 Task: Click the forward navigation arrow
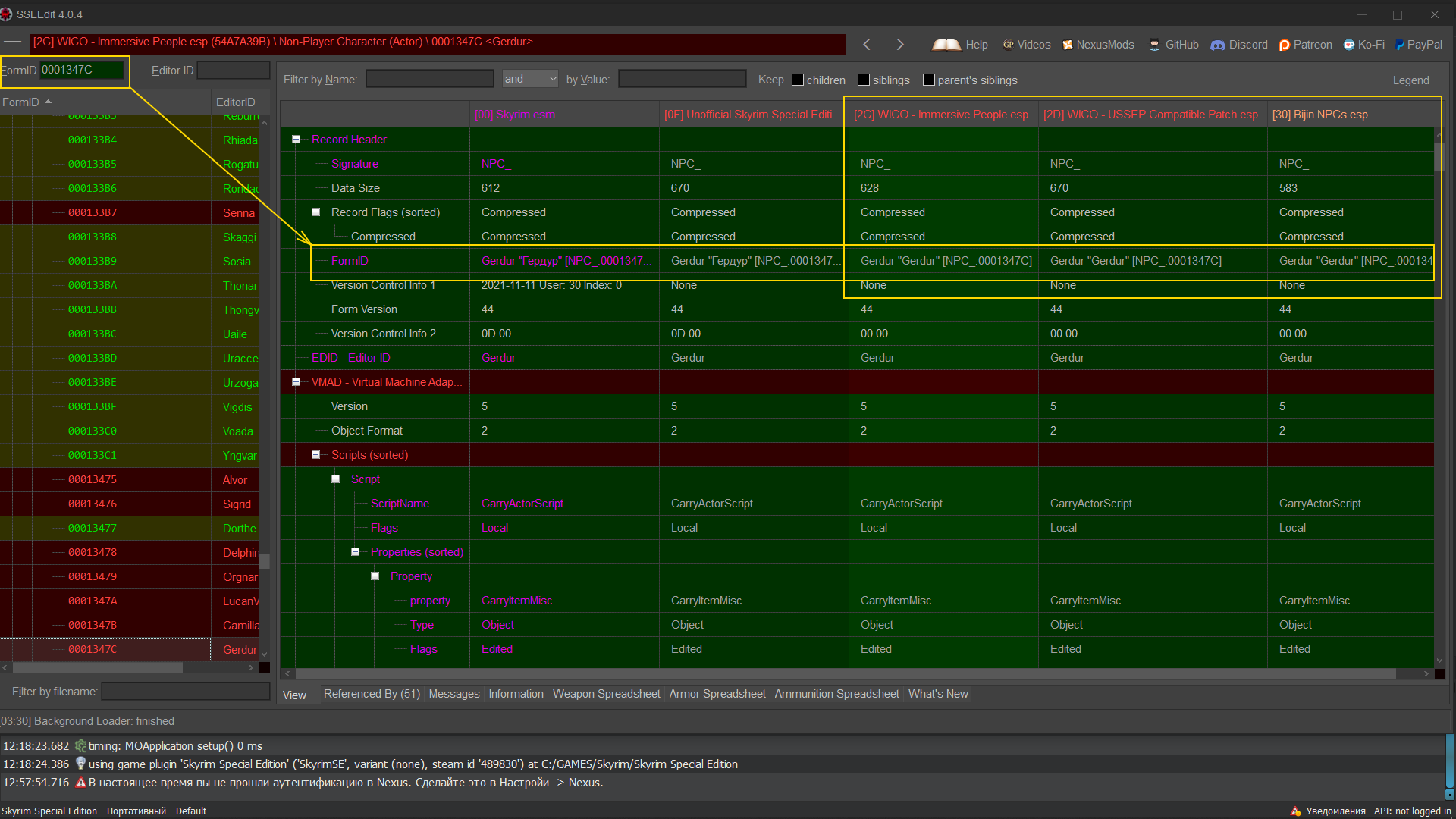[x=900, y=45]
